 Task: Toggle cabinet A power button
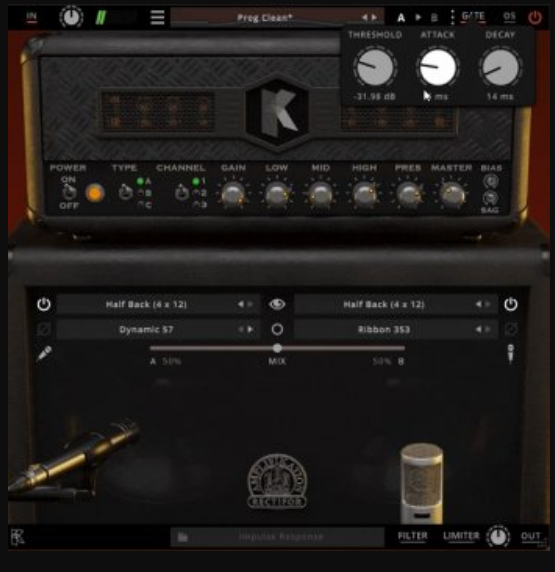pyautogui.click(x=44, y=304)
